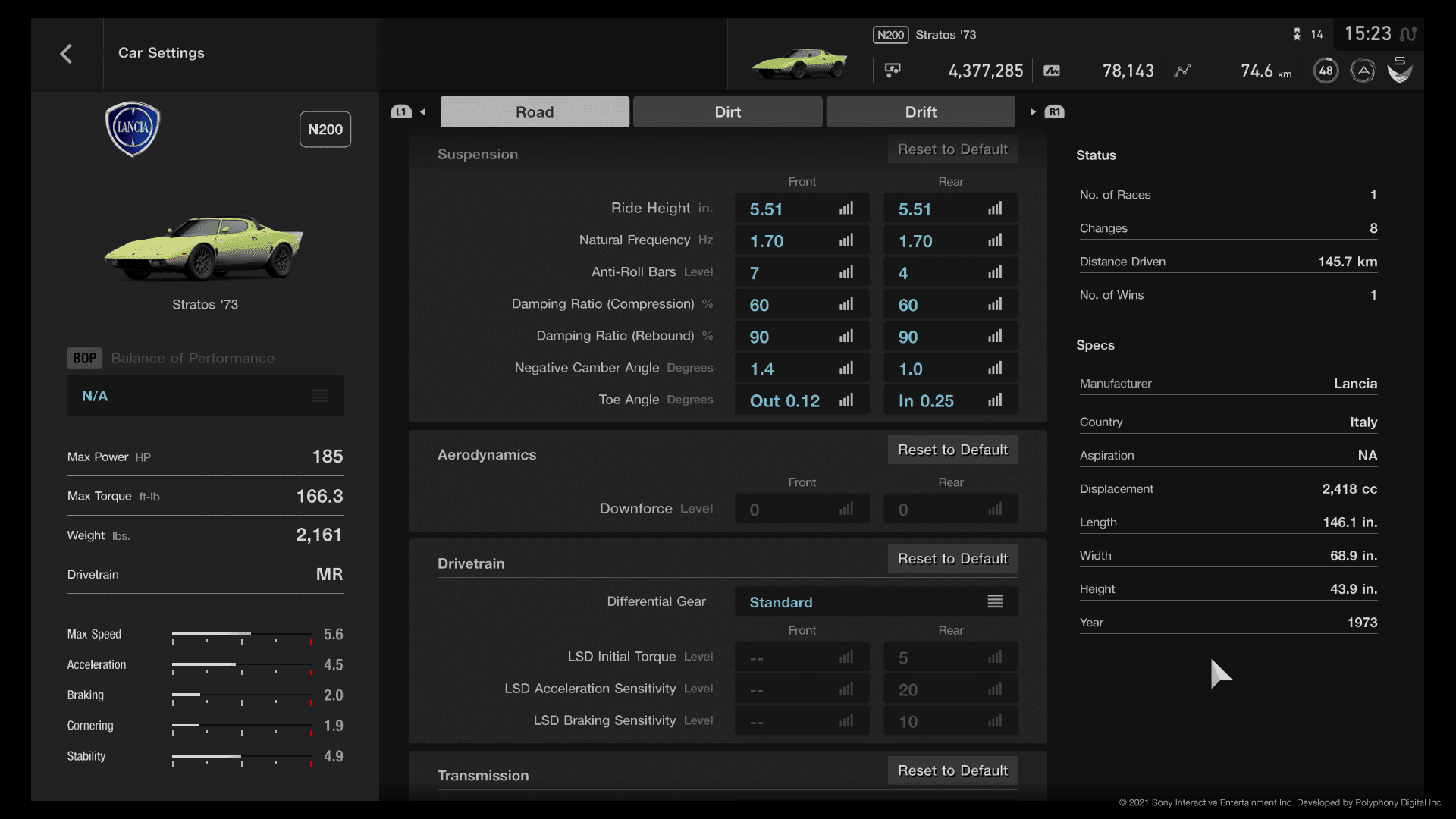Open the Differential Gear Standard dropdown

[877, 601]
